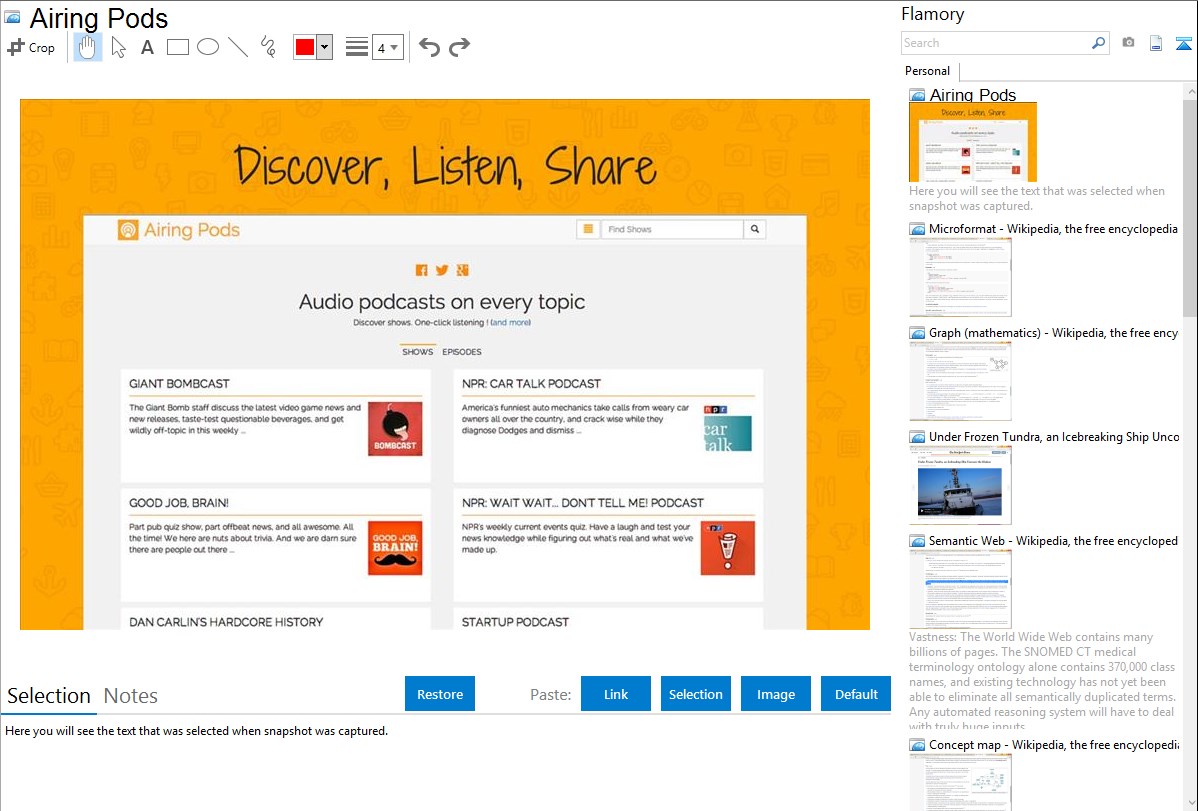
Task: Click the Under Frozen Tundra entry browser icon
Action: (x=917, y=437)
